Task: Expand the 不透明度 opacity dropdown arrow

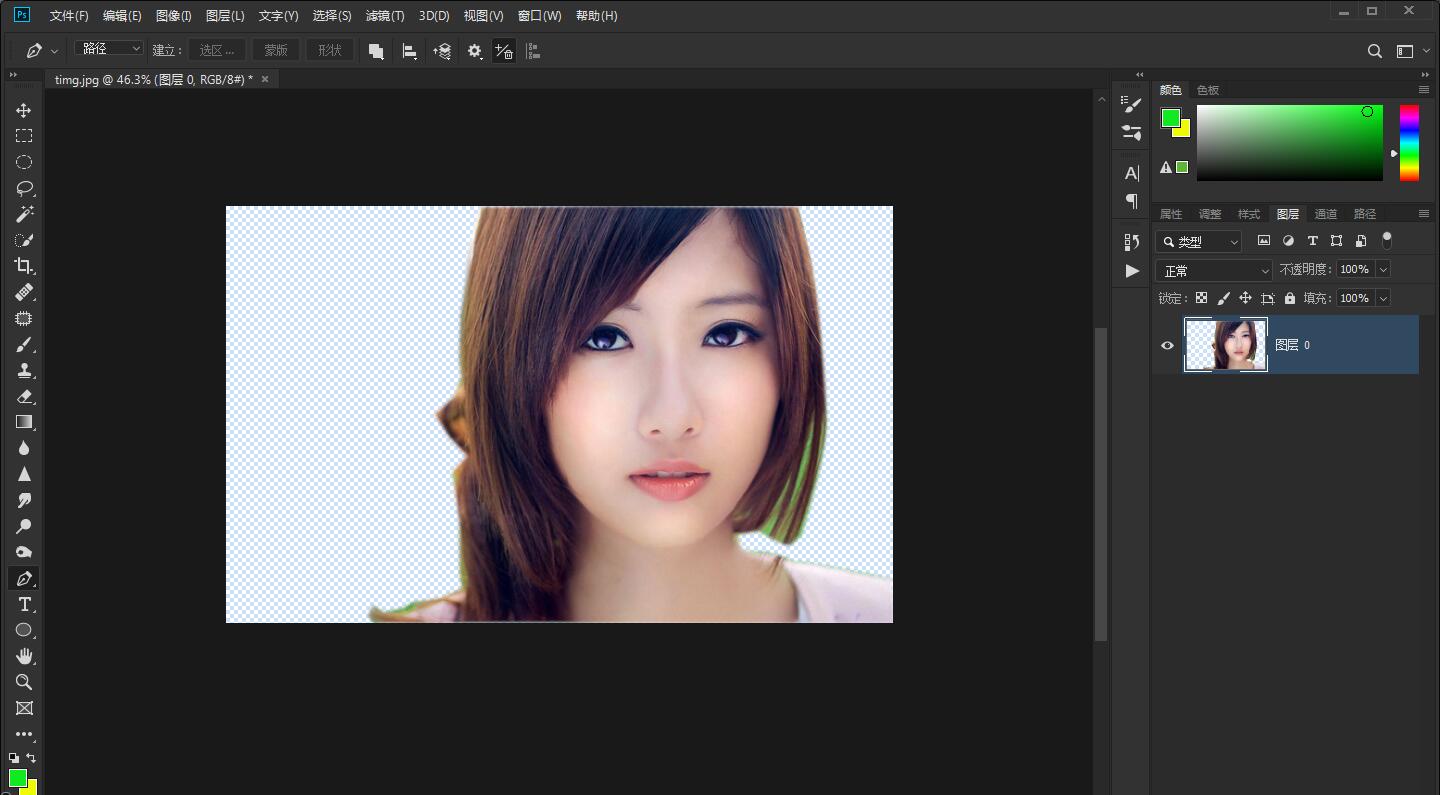Action: click(1383, 269)
